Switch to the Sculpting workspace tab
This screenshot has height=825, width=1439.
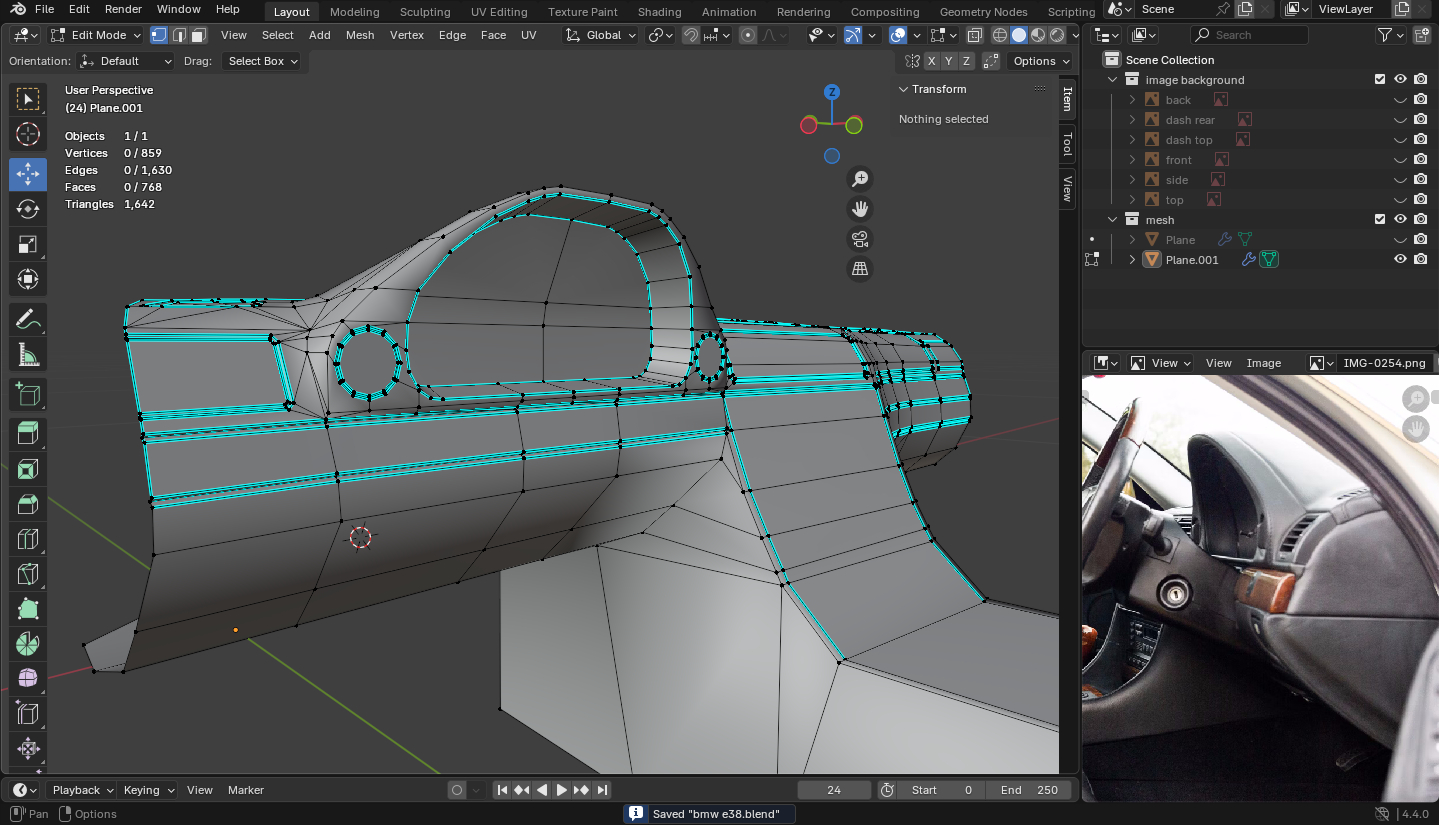(425, 12)
